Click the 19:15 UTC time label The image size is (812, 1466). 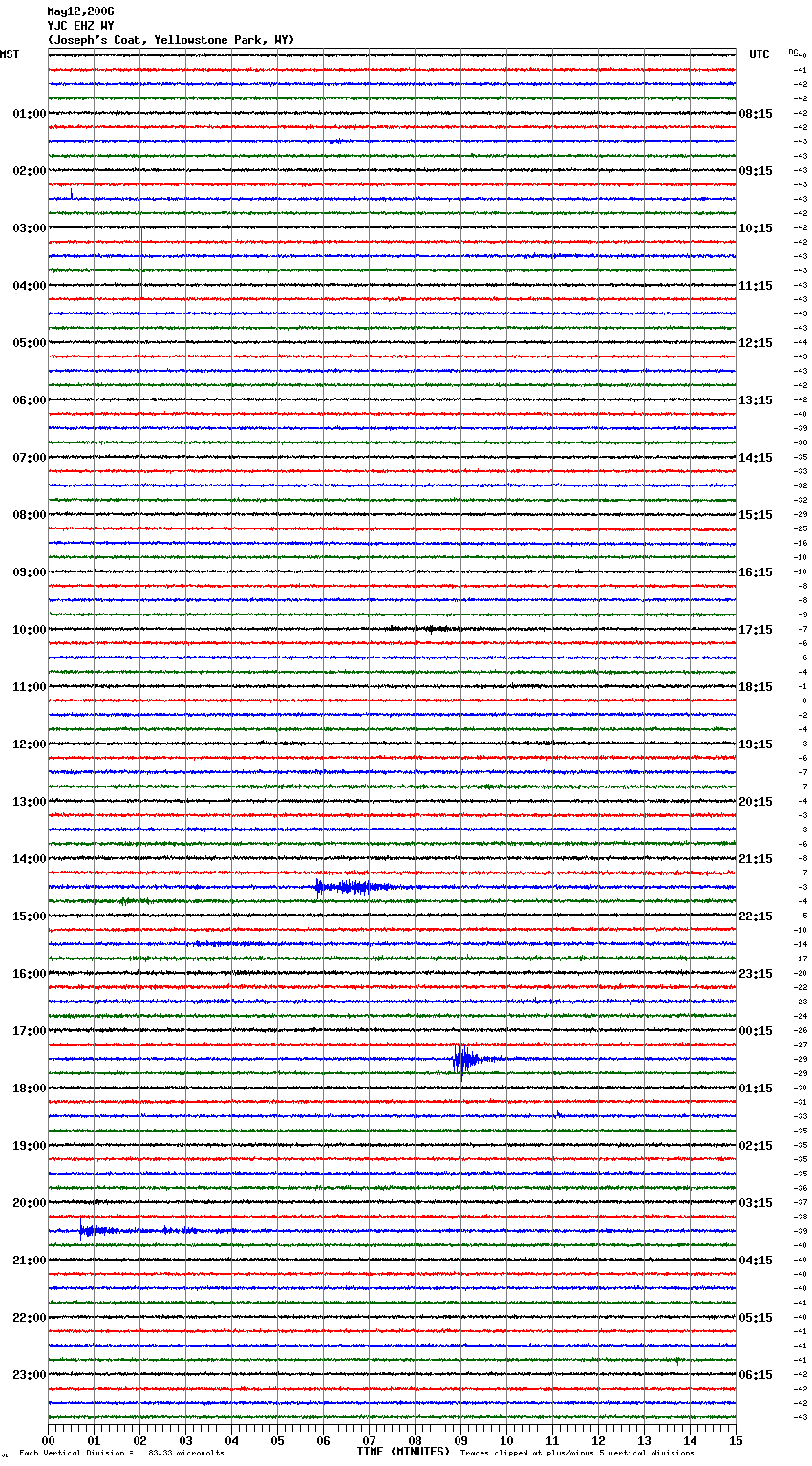coord(756,744)
